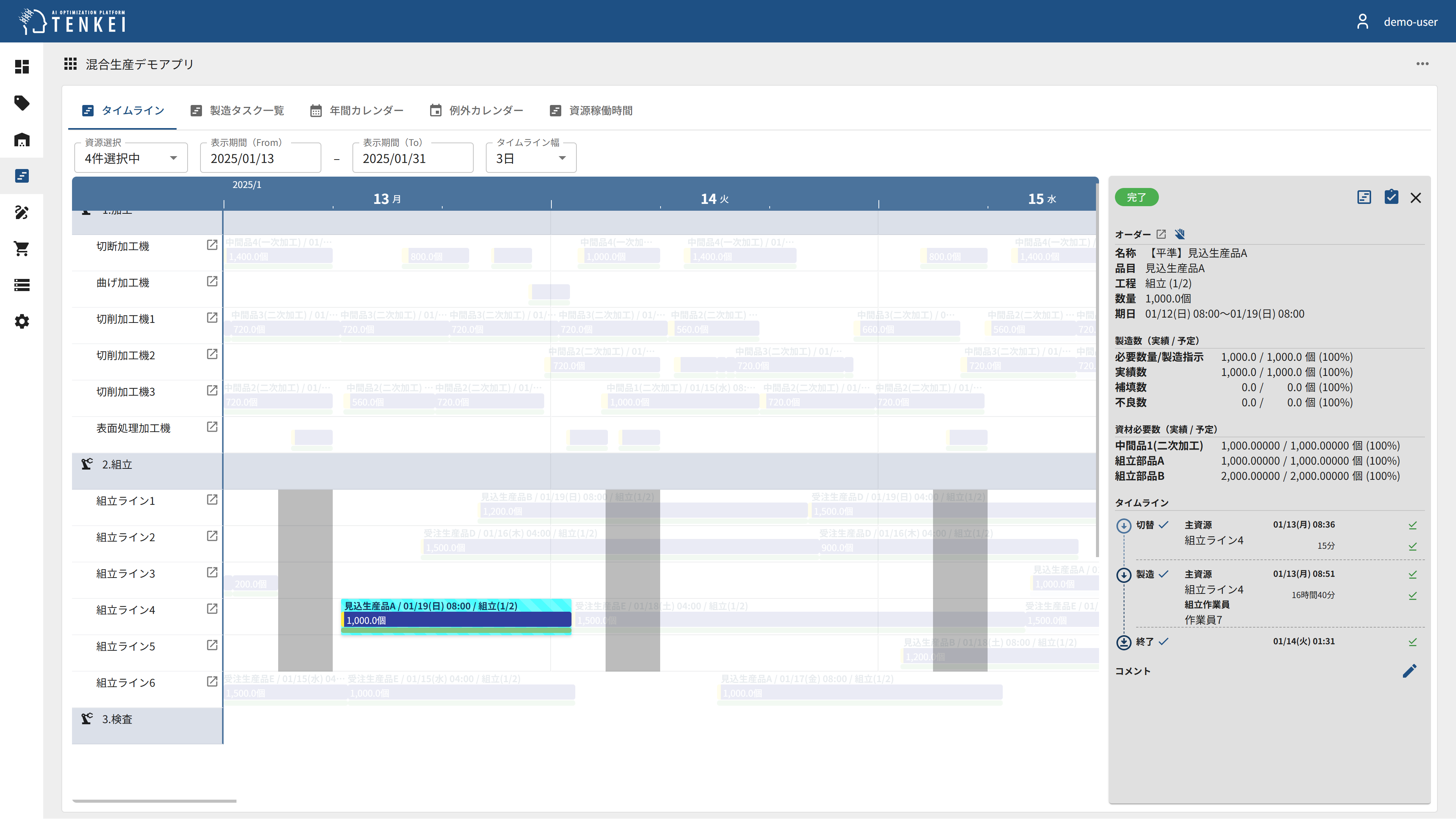Click the comment edit pencil icon

[1409, 671]
